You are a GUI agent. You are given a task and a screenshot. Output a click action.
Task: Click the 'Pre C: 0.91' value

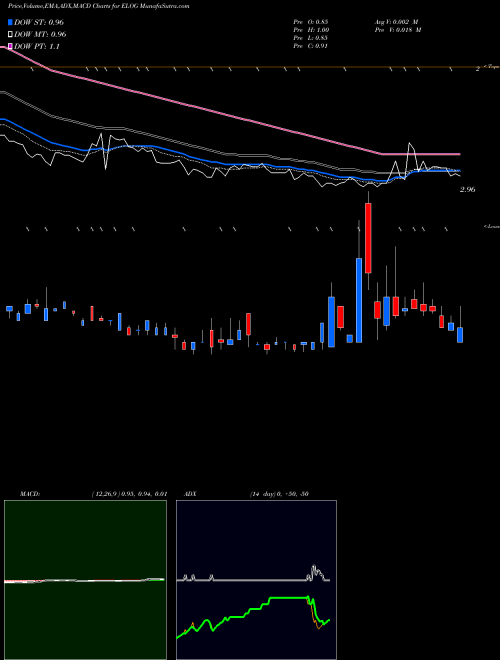pos(311,46)
